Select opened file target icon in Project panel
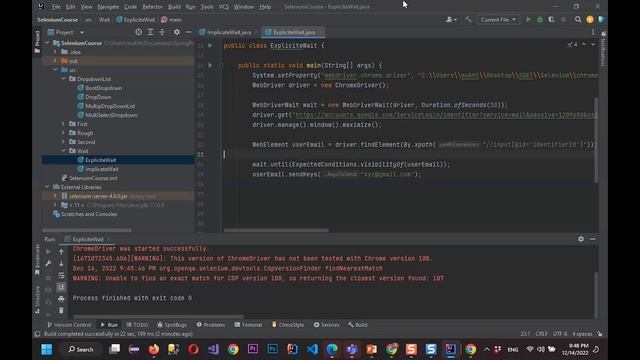This screenshot has width=640, height=360. coord(138,32)
